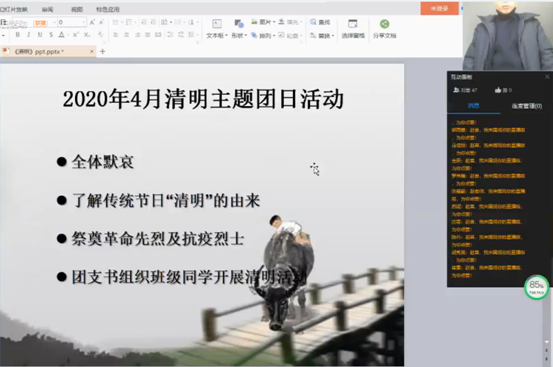
Task: Expand the 文本框 dropdown arrow
Action: (226, 36)
